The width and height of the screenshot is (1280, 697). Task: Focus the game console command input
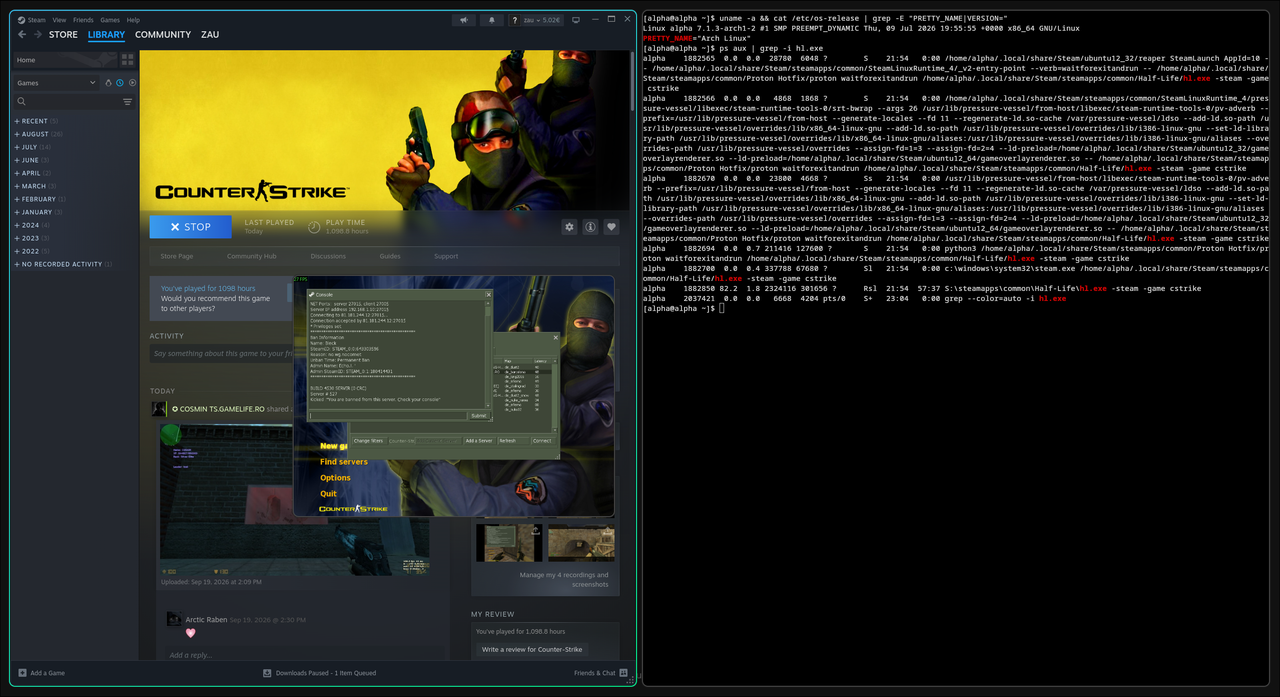[386, 415]
